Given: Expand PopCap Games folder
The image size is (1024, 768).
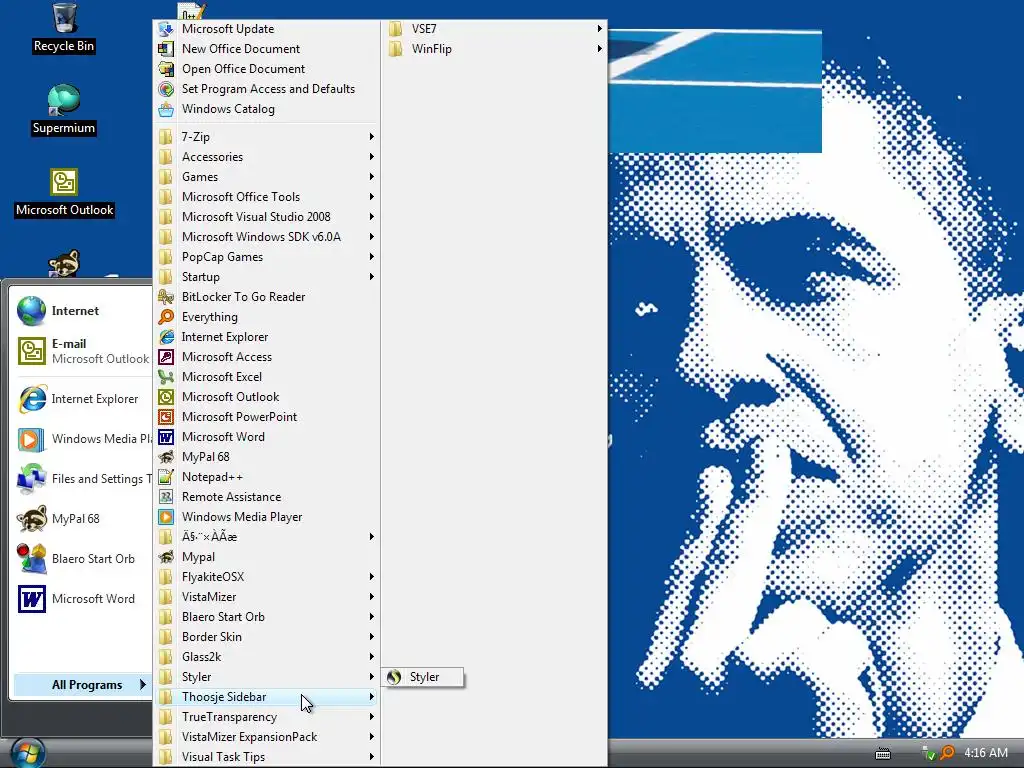Looking at the screenshot, I should 266,257.
